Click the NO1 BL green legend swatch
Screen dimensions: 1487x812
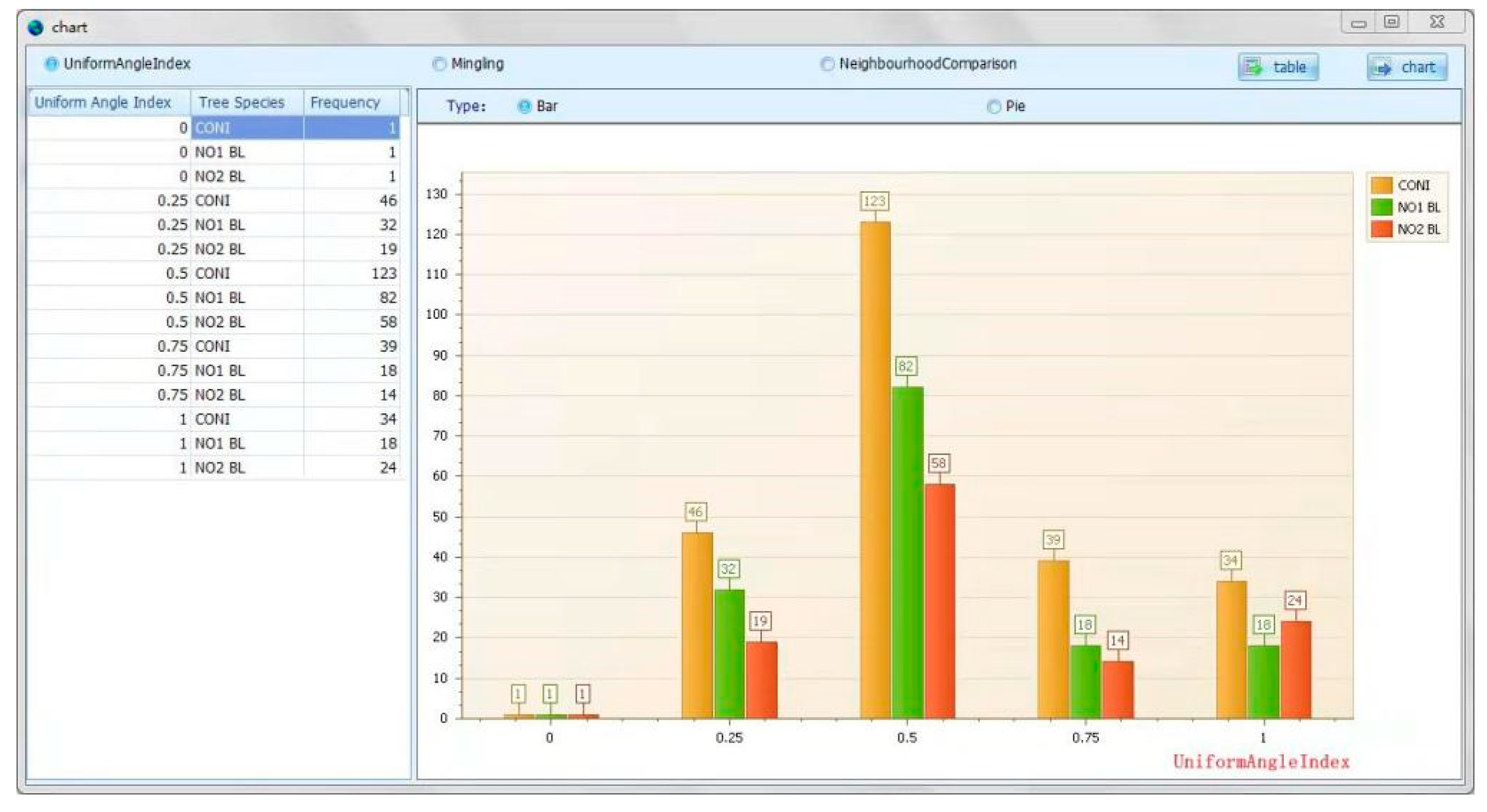(1381, 207)
